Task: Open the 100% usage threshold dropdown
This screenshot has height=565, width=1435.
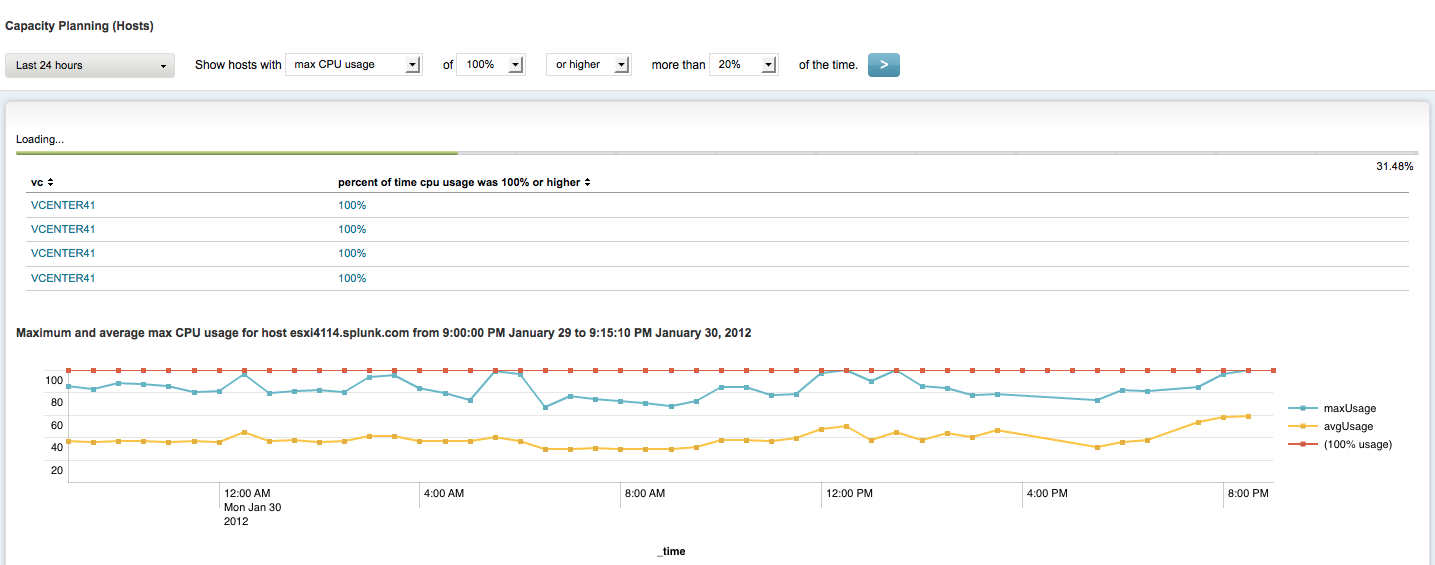Action: 490,65
